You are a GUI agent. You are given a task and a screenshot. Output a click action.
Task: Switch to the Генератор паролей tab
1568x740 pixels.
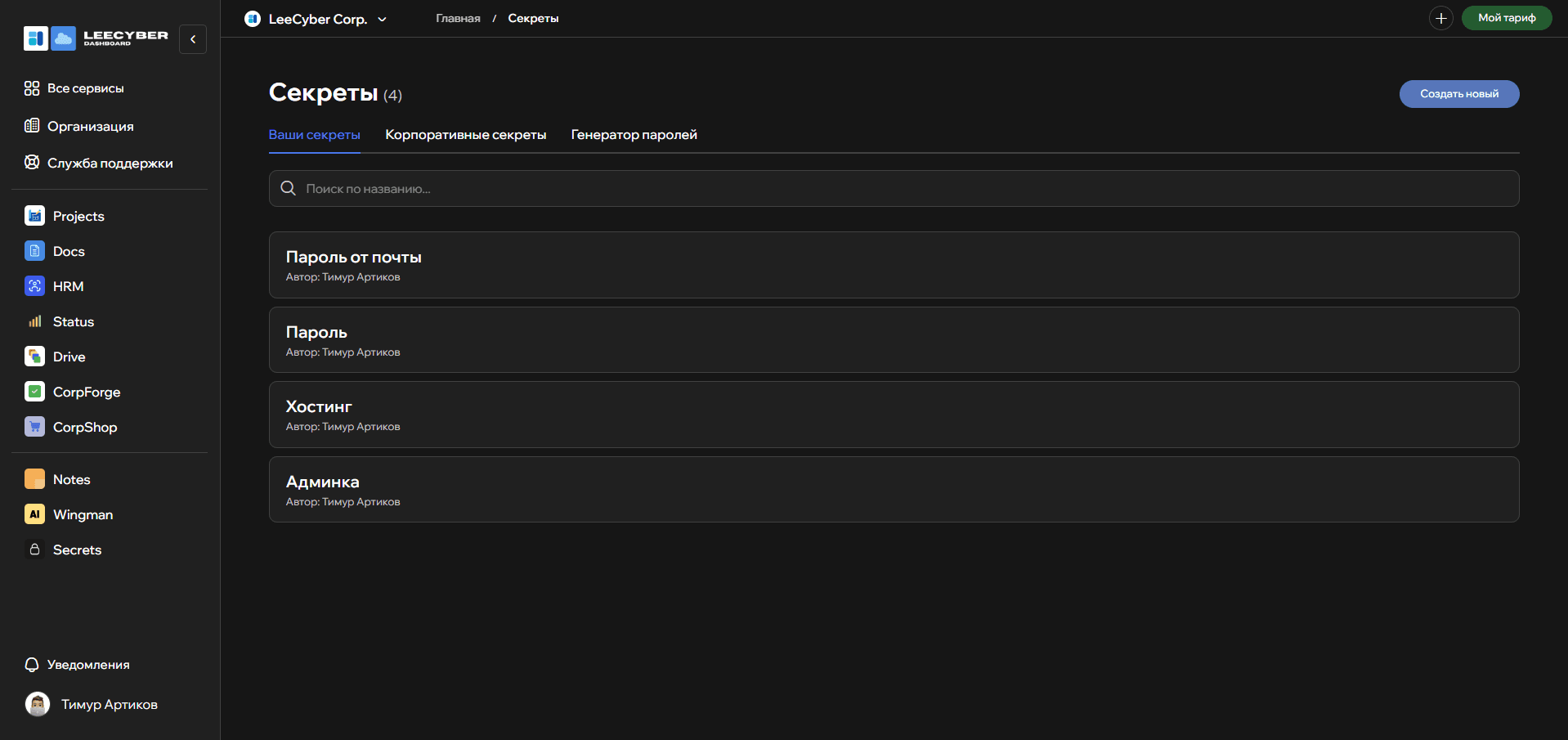coord(634,135)
